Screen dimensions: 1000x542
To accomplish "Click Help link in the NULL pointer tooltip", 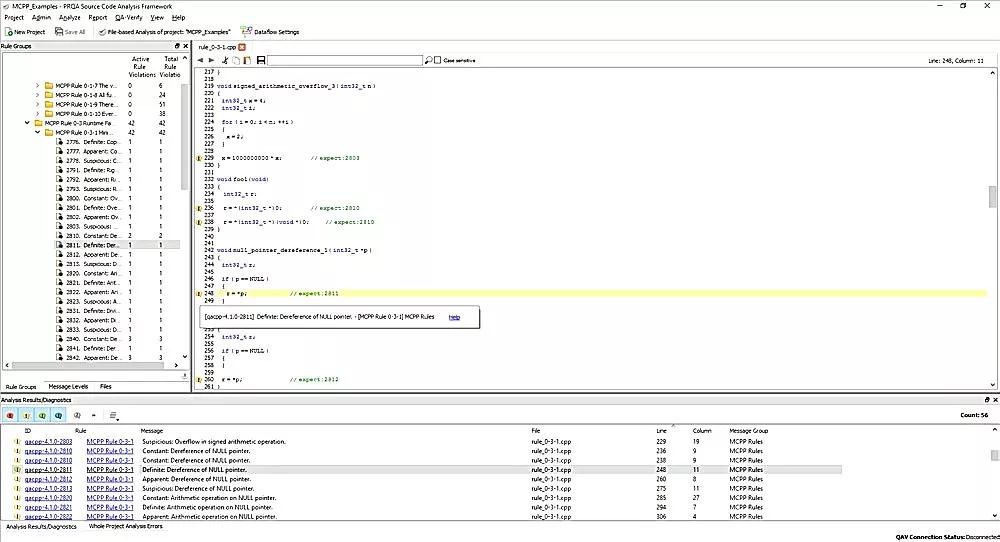I will pyautogui.click(x=454, y=317).
